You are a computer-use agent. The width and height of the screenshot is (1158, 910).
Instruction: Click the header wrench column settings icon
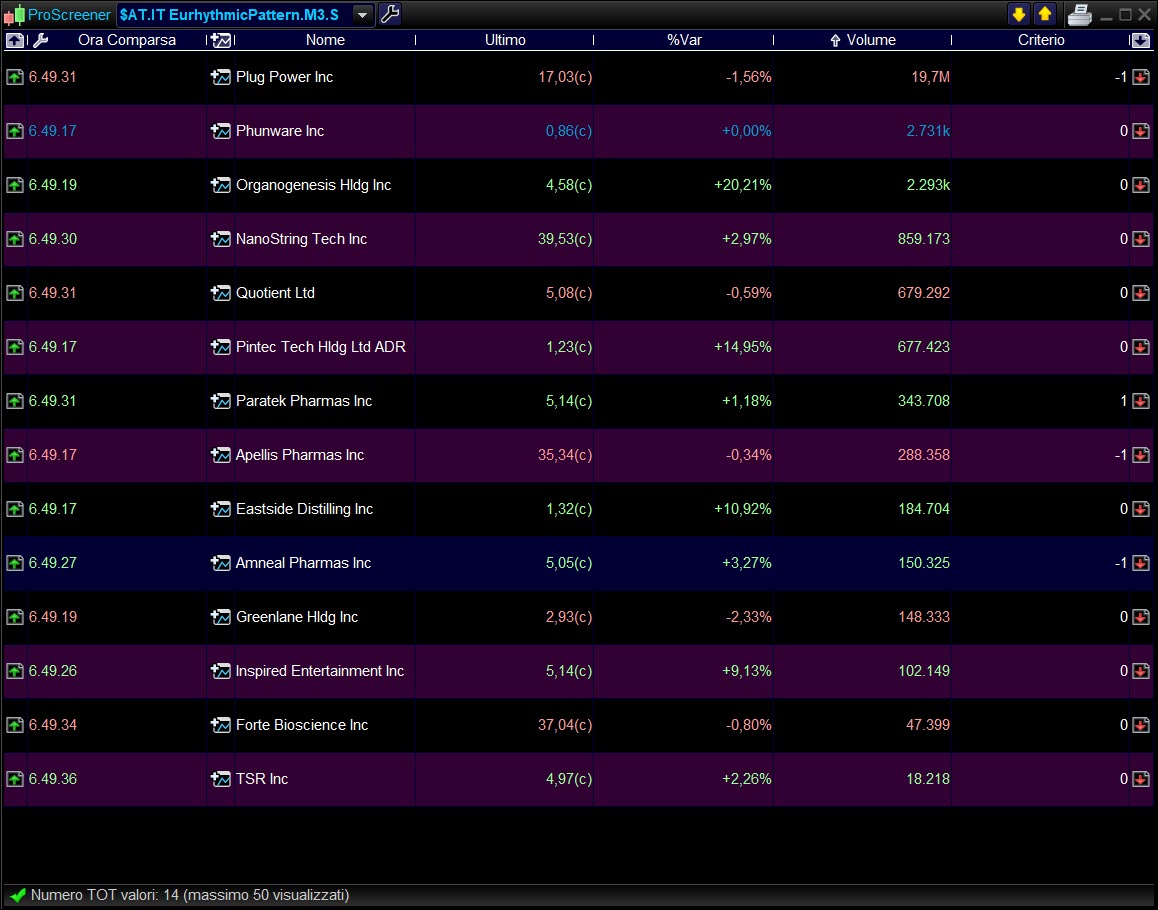point(40,40)
